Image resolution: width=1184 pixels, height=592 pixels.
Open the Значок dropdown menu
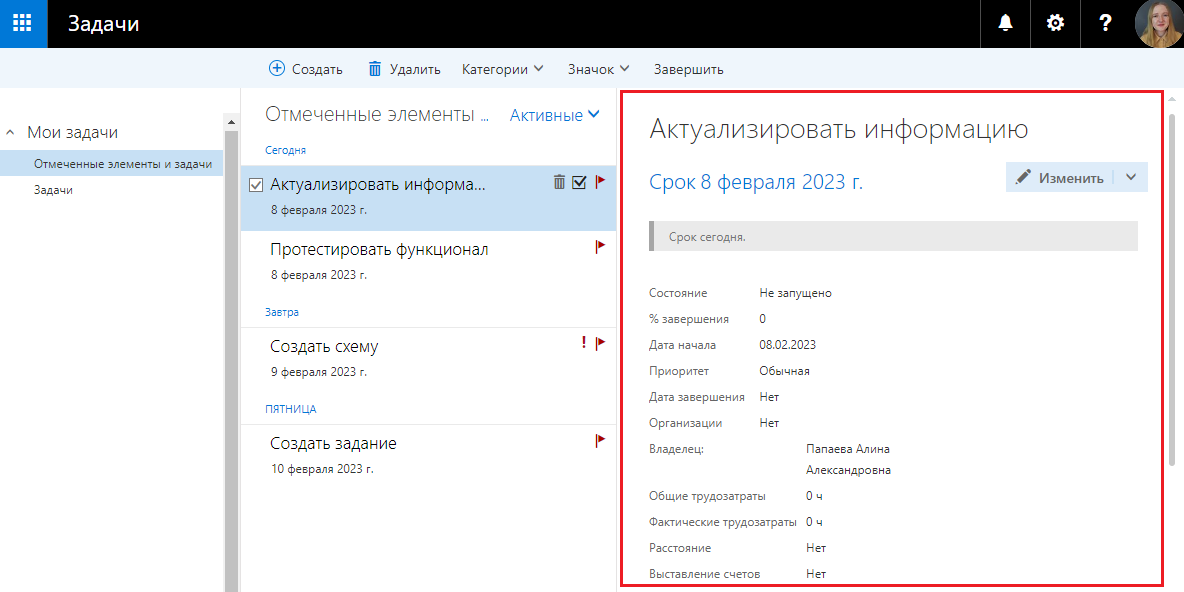[x=598, y=69]
